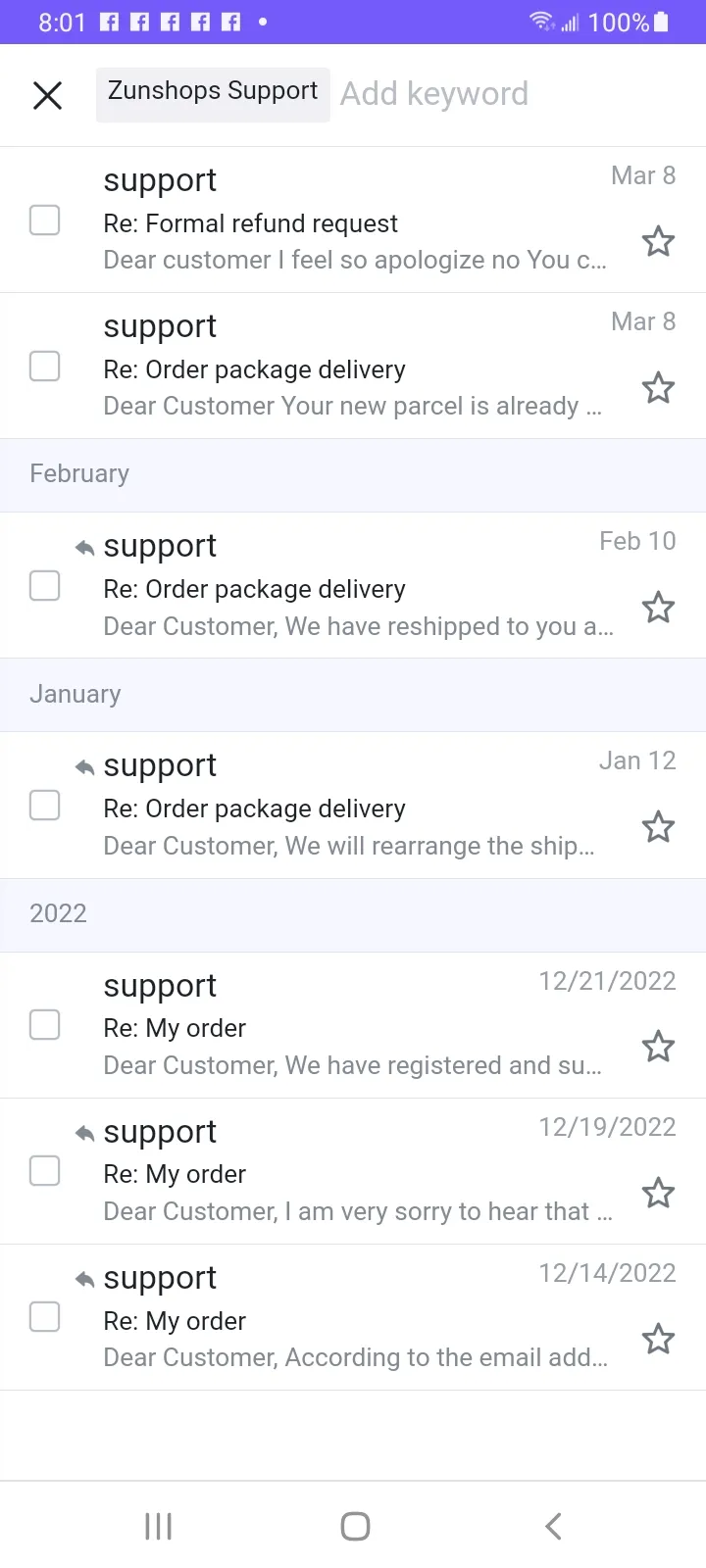706x1568 pixels.
Task: Star the Mar 8 Order package delivery email
Action: click(658, 388)
